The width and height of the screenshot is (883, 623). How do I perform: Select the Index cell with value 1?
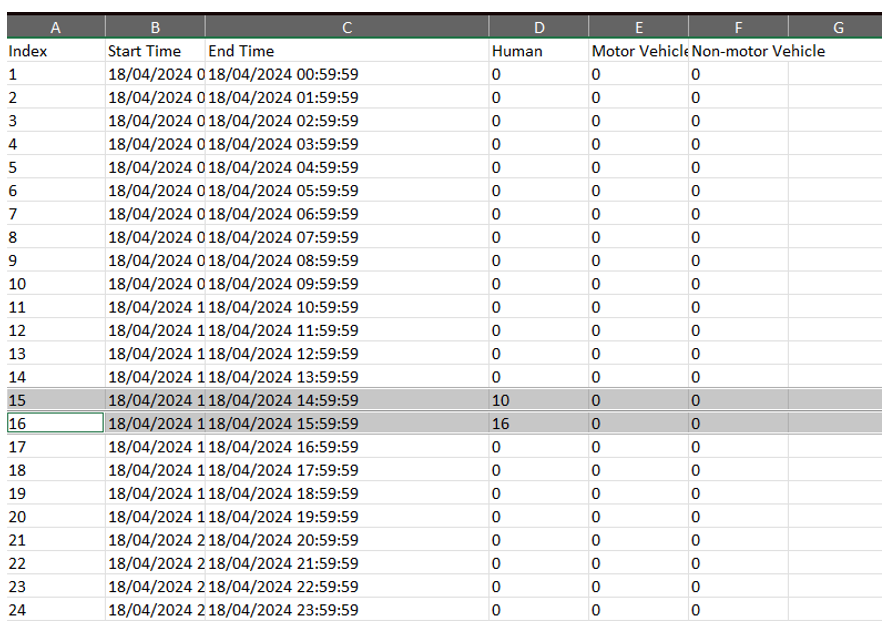[x=54, y=74]
